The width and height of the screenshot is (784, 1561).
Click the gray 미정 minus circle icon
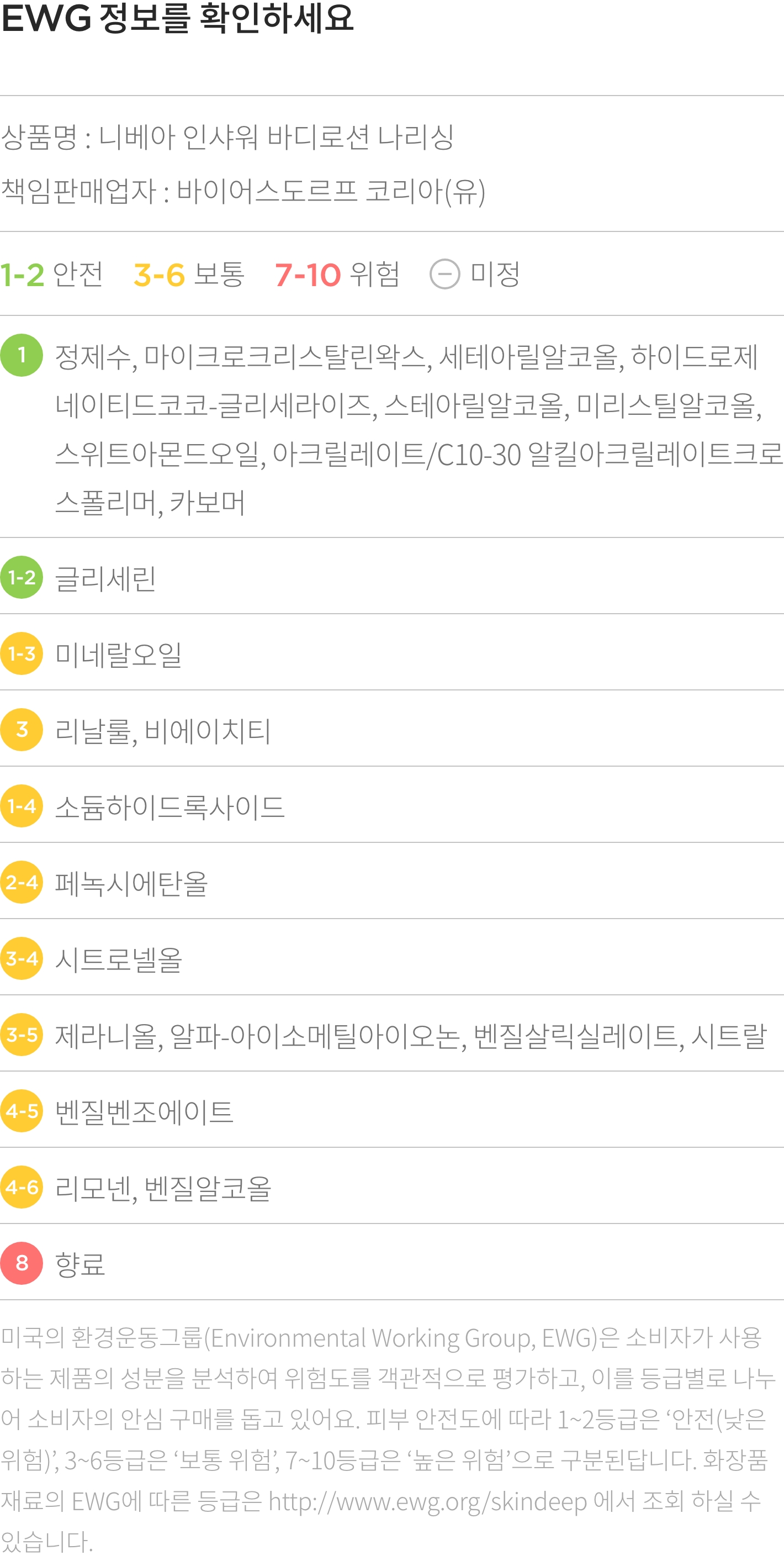point(444,274)
